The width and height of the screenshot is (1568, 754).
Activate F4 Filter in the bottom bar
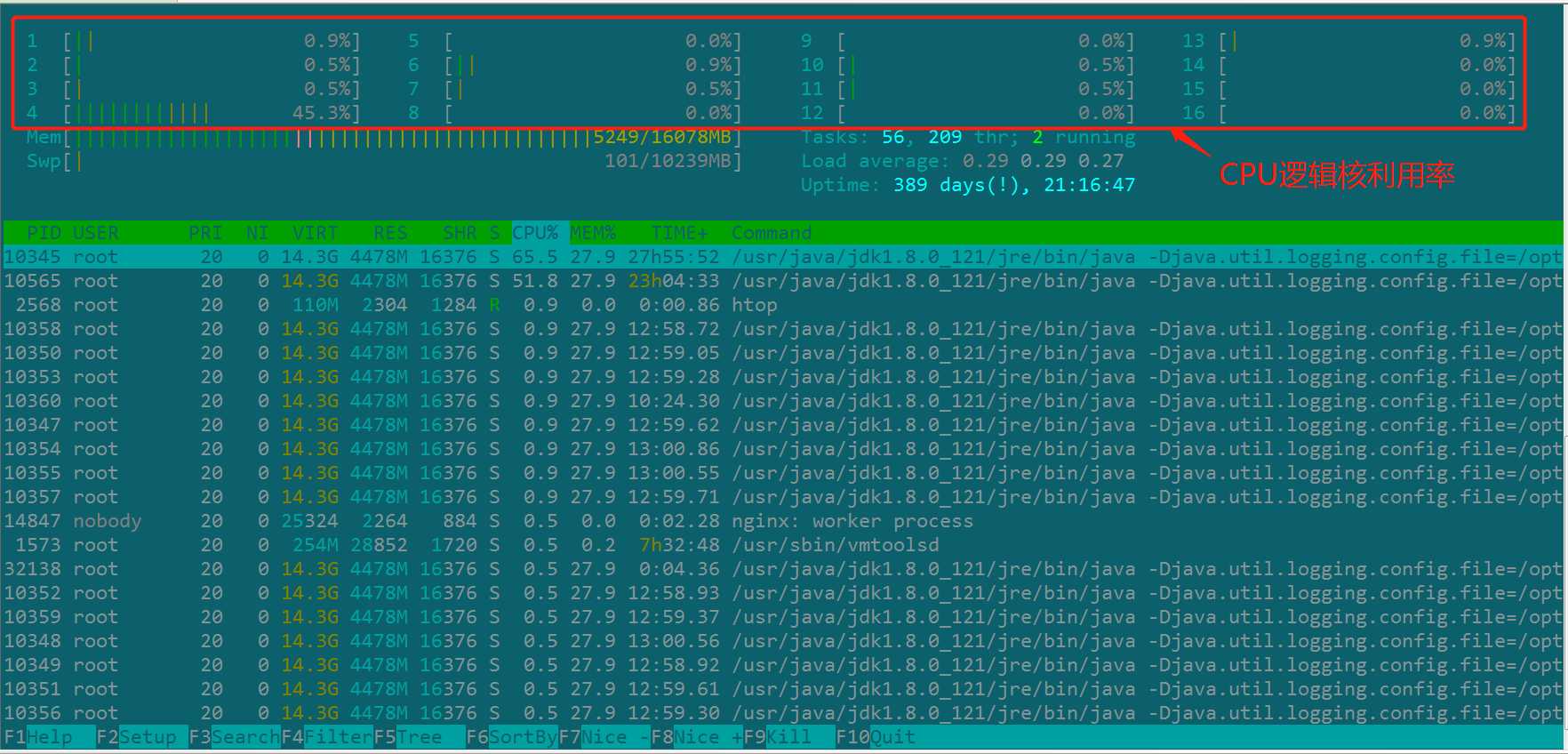[x=326, y=737]
